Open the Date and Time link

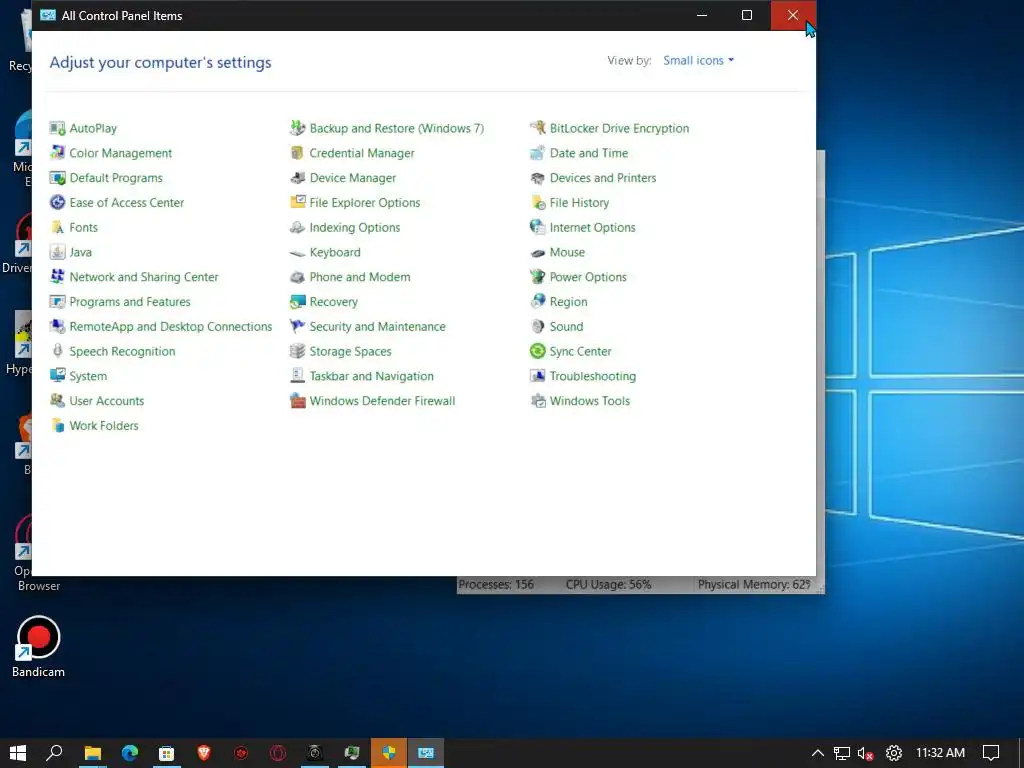588,153
